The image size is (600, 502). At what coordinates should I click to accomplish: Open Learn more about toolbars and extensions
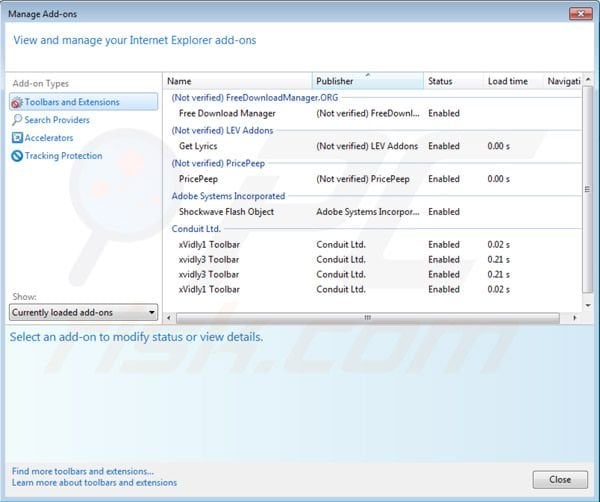pos(94,482)
